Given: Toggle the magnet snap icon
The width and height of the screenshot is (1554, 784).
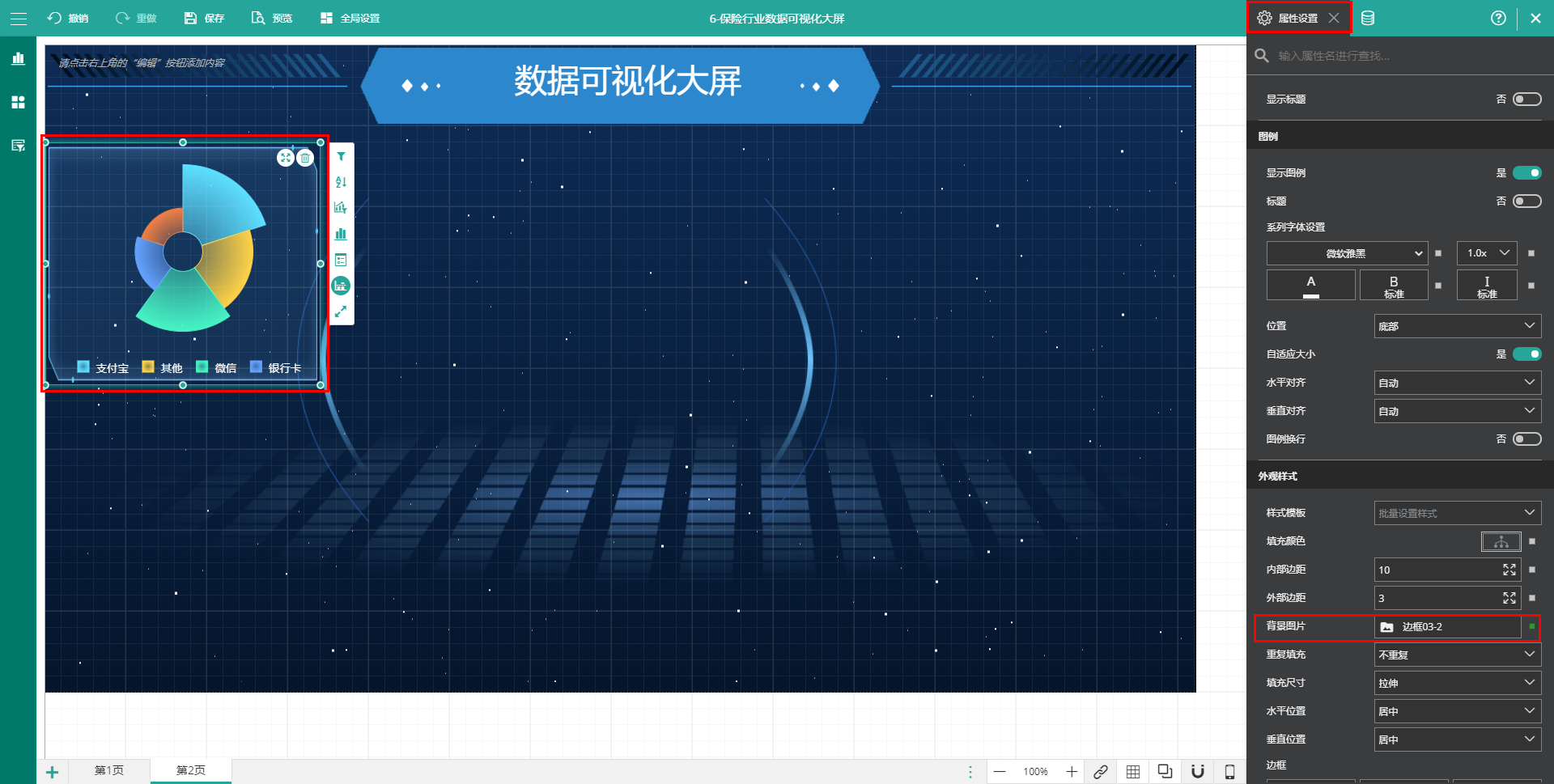Looking at the screenshot, I should 1198,771.
